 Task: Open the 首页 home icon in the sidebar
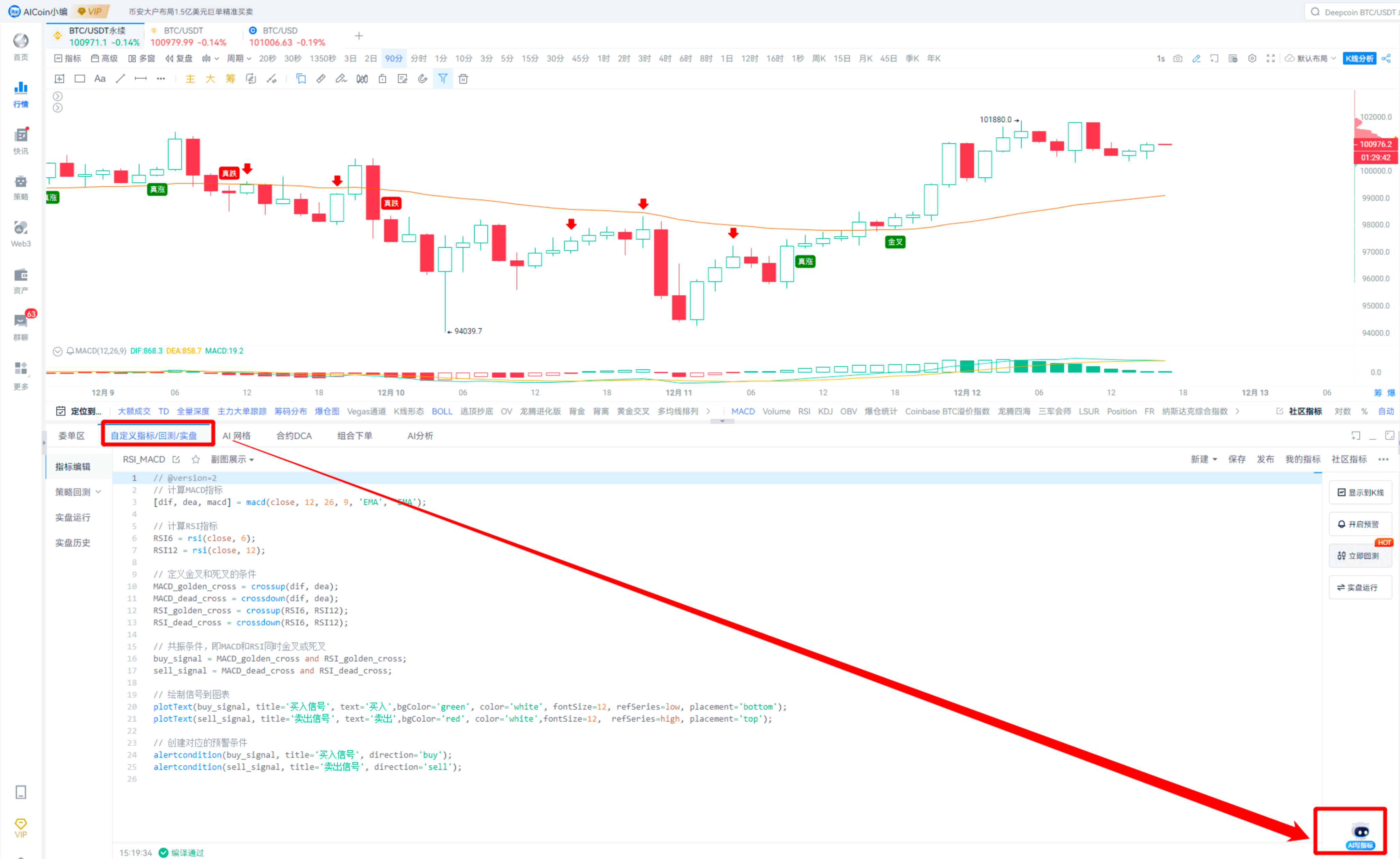point(21,46)
